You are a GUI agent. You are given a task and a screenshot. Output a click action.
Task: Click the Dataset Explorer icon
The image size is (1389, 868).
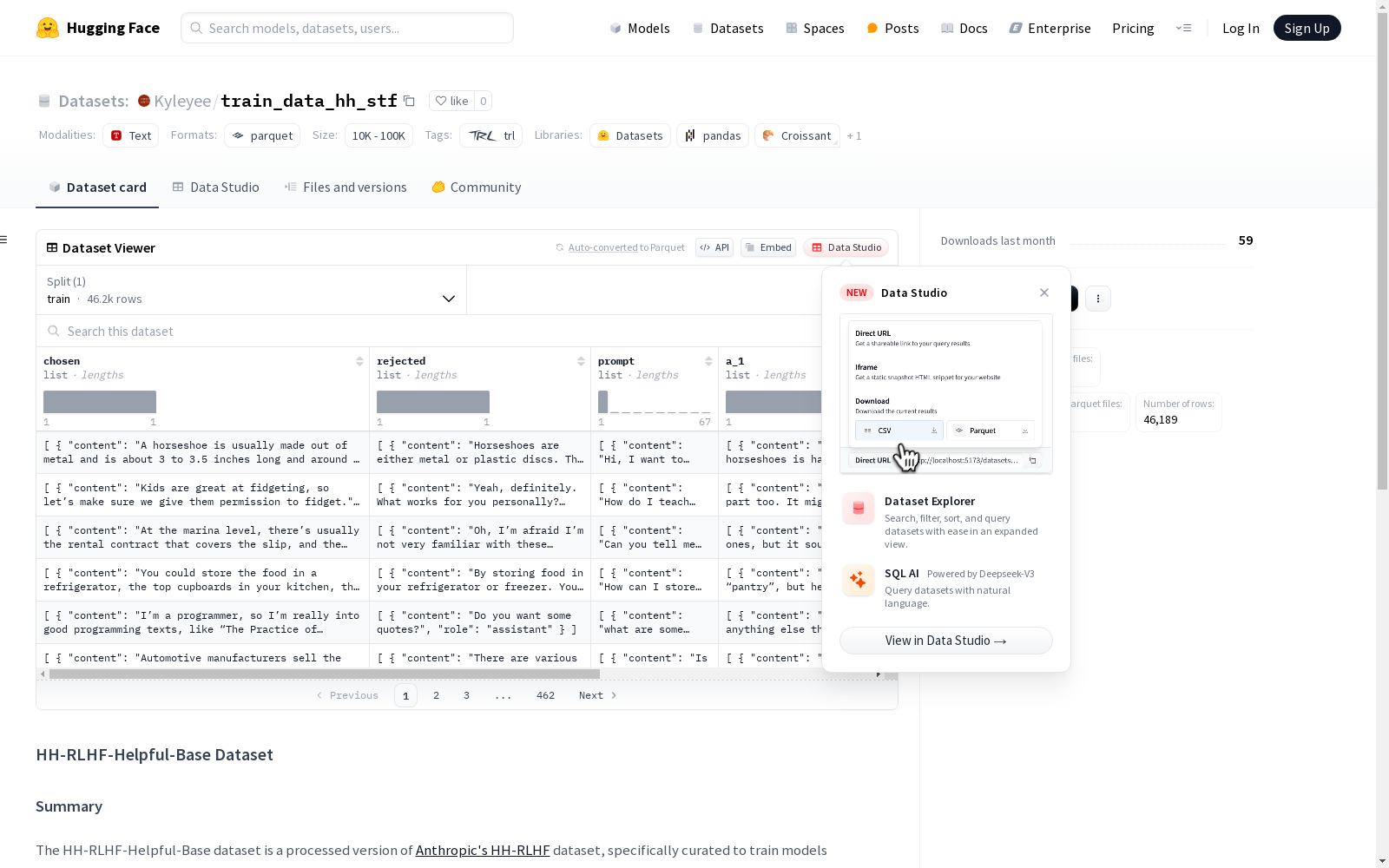click(x=859, y=509)
